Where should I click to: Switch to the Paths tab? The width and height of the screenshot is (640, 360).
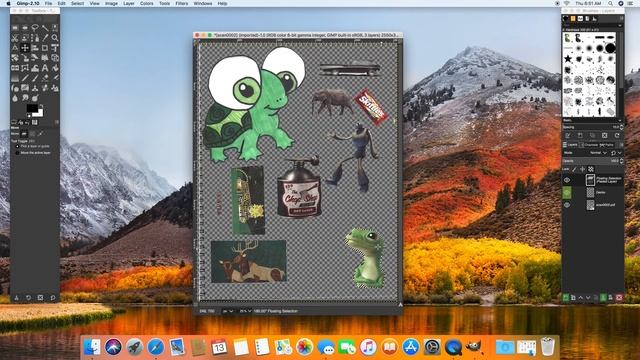[607, 145]
